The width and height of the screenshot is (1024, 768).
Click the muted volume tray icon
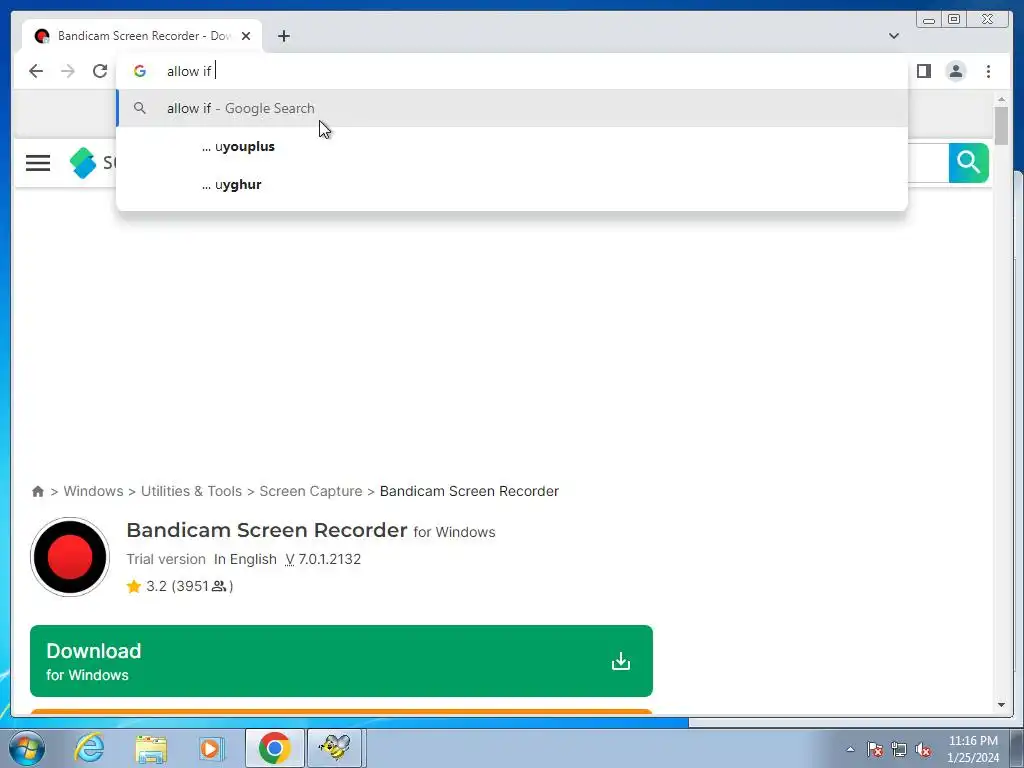(923, 749)
